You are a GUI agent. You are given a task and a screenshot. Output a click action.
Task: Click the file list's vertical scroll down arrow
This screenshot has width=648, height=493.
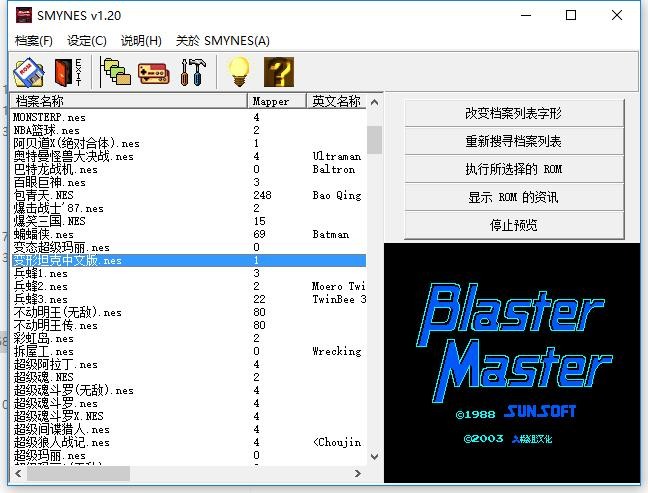tap(374, 457)
